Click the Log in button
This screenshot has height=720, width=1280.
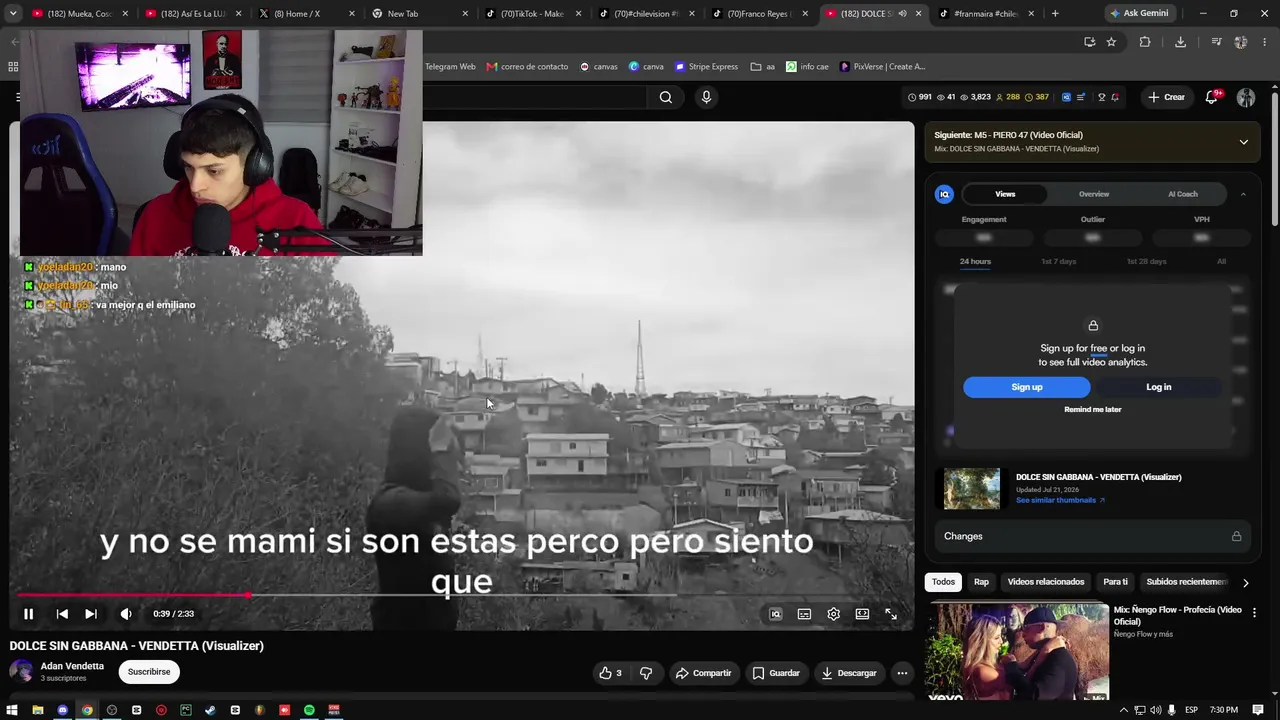click(x=1159, y=387)
